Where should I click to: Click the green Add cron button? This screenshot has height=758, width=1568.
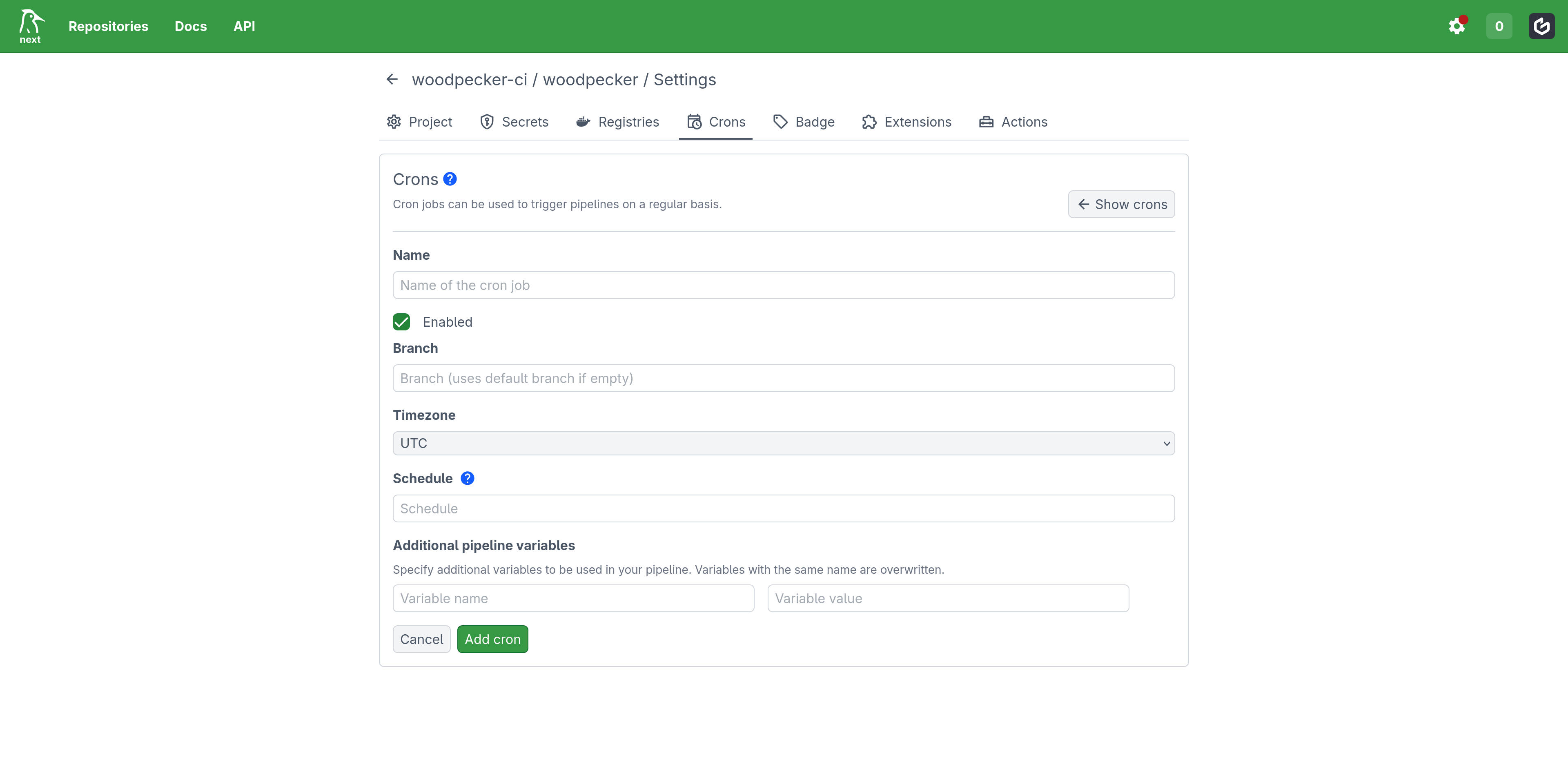492,639
